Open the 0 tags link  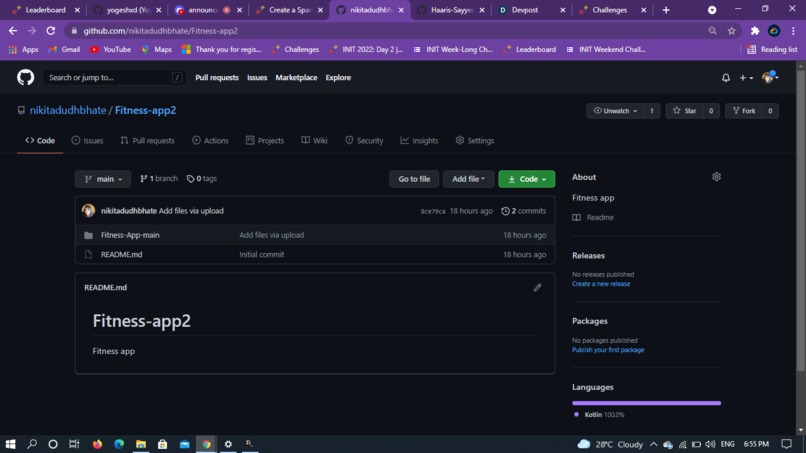coord(202,178)
